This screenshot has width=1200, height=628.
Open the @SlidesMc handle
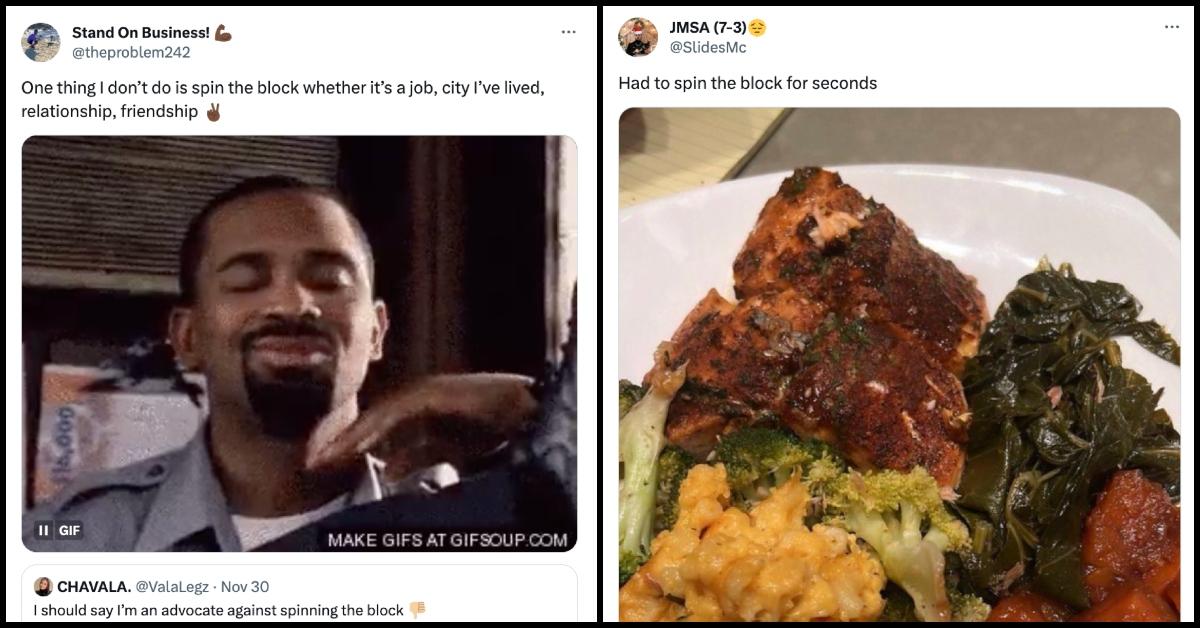(708, 47)
